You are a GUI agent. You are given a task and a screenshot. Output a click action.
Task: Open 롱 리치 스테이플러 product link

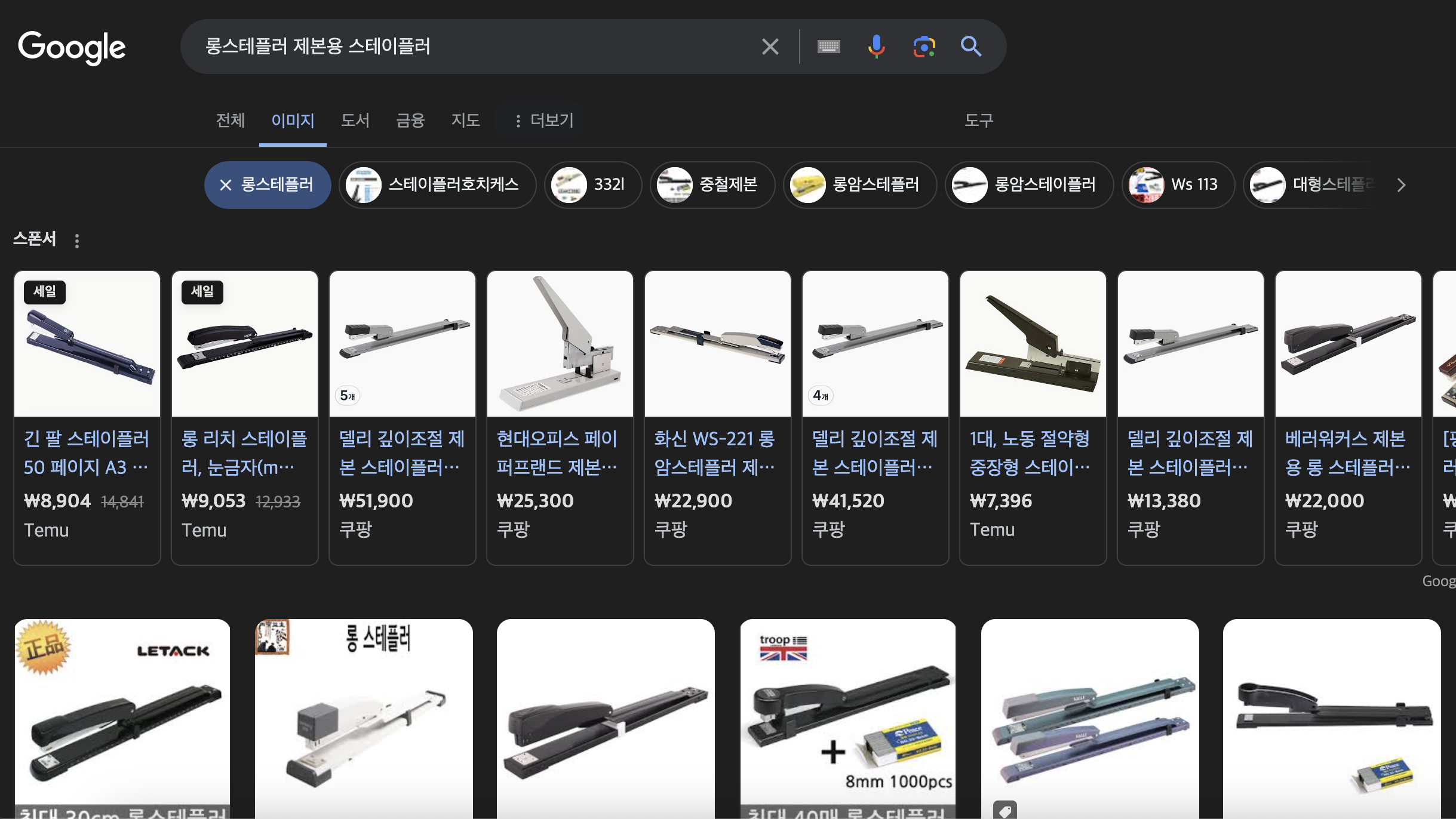tap(244, 453)
